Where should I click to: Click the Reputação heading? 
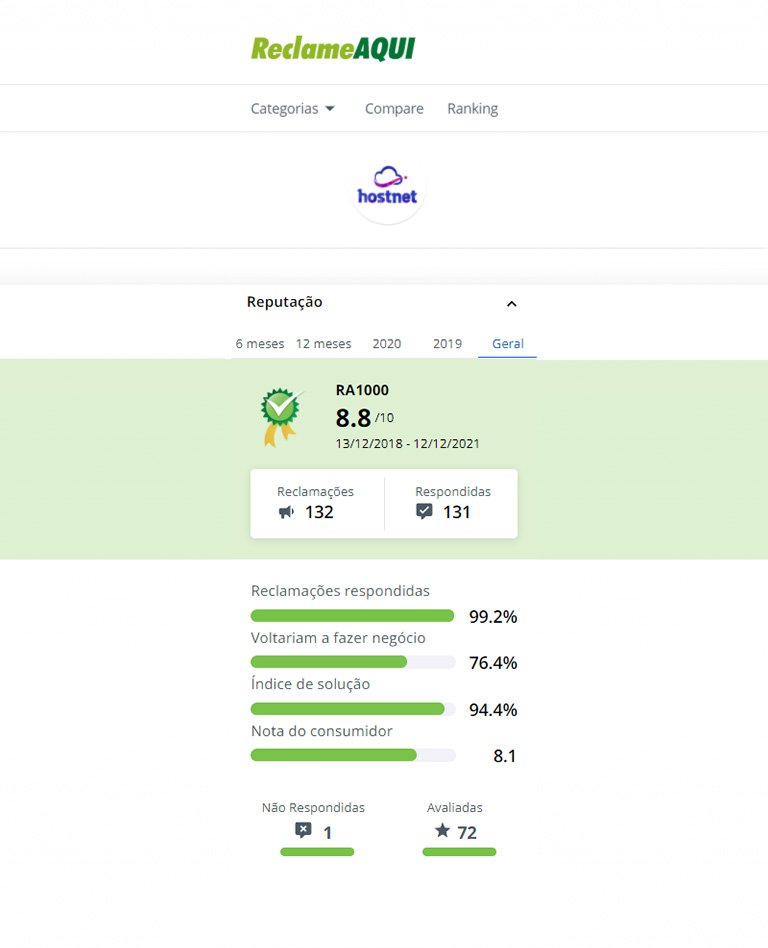[x=284, y=302]
